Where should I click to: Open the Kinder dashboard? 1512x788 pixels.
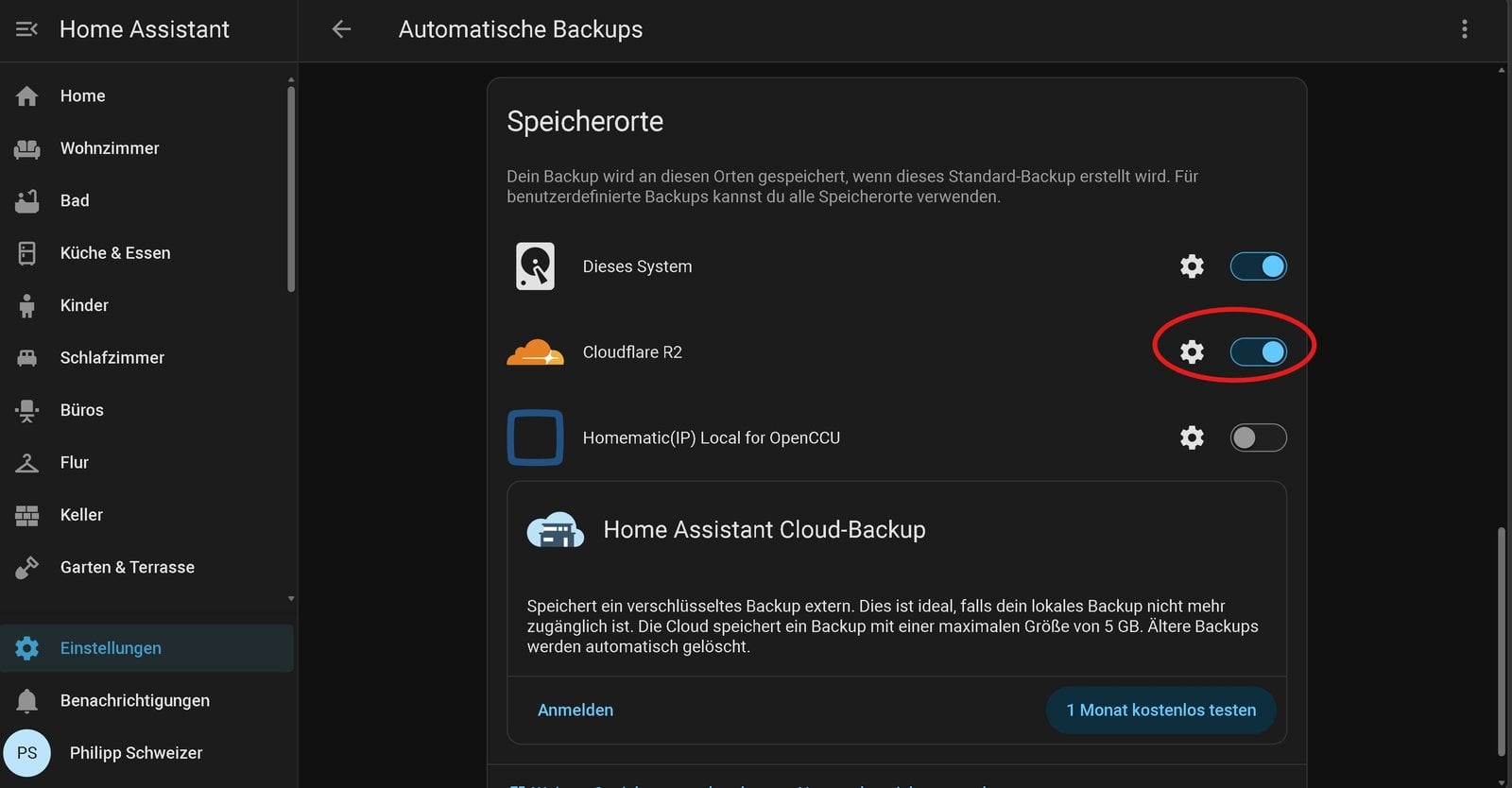coord(147,305)
